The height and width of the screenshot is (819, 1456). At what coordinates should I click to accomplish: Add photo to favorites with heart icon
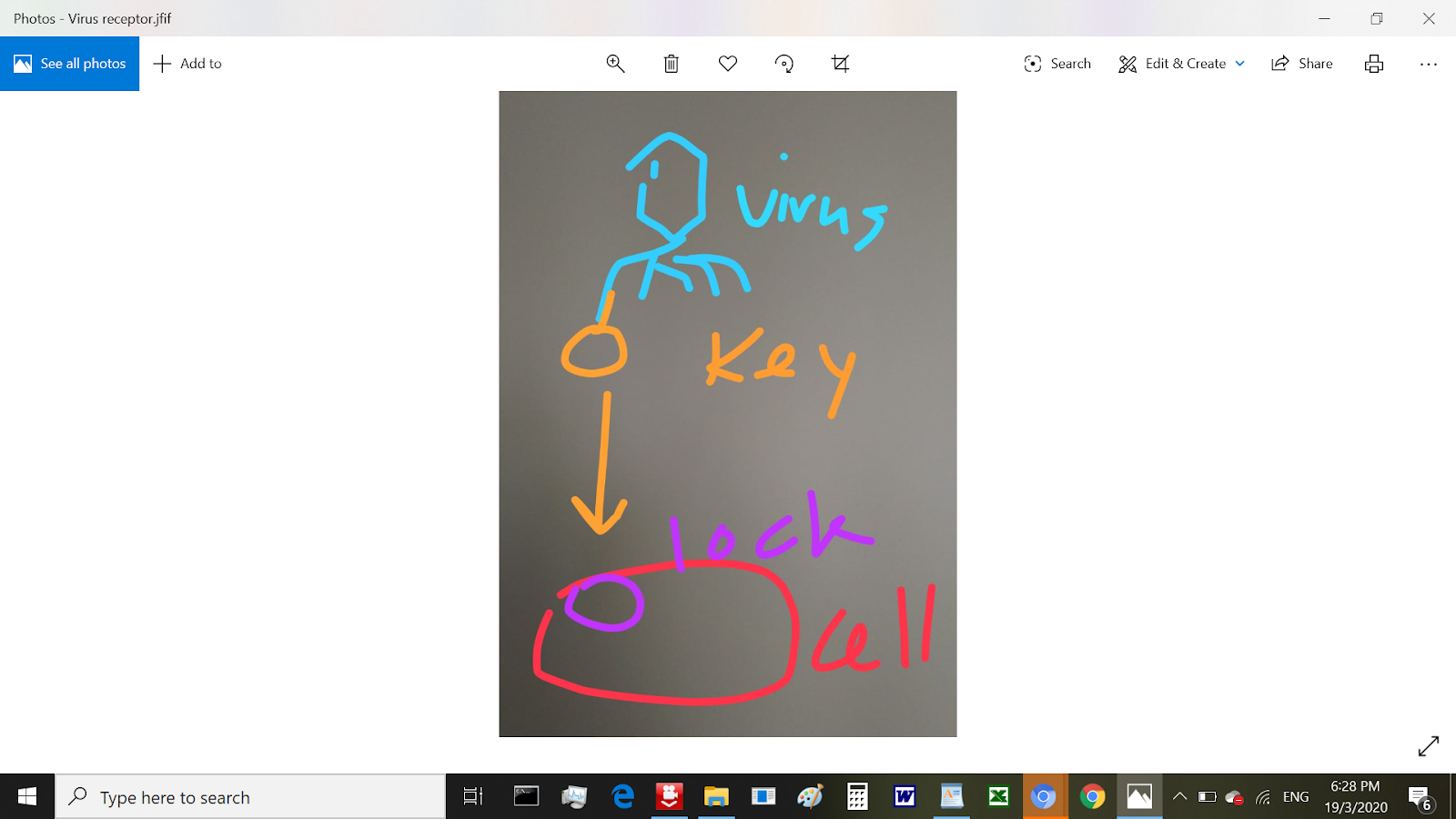click(728, 64)
